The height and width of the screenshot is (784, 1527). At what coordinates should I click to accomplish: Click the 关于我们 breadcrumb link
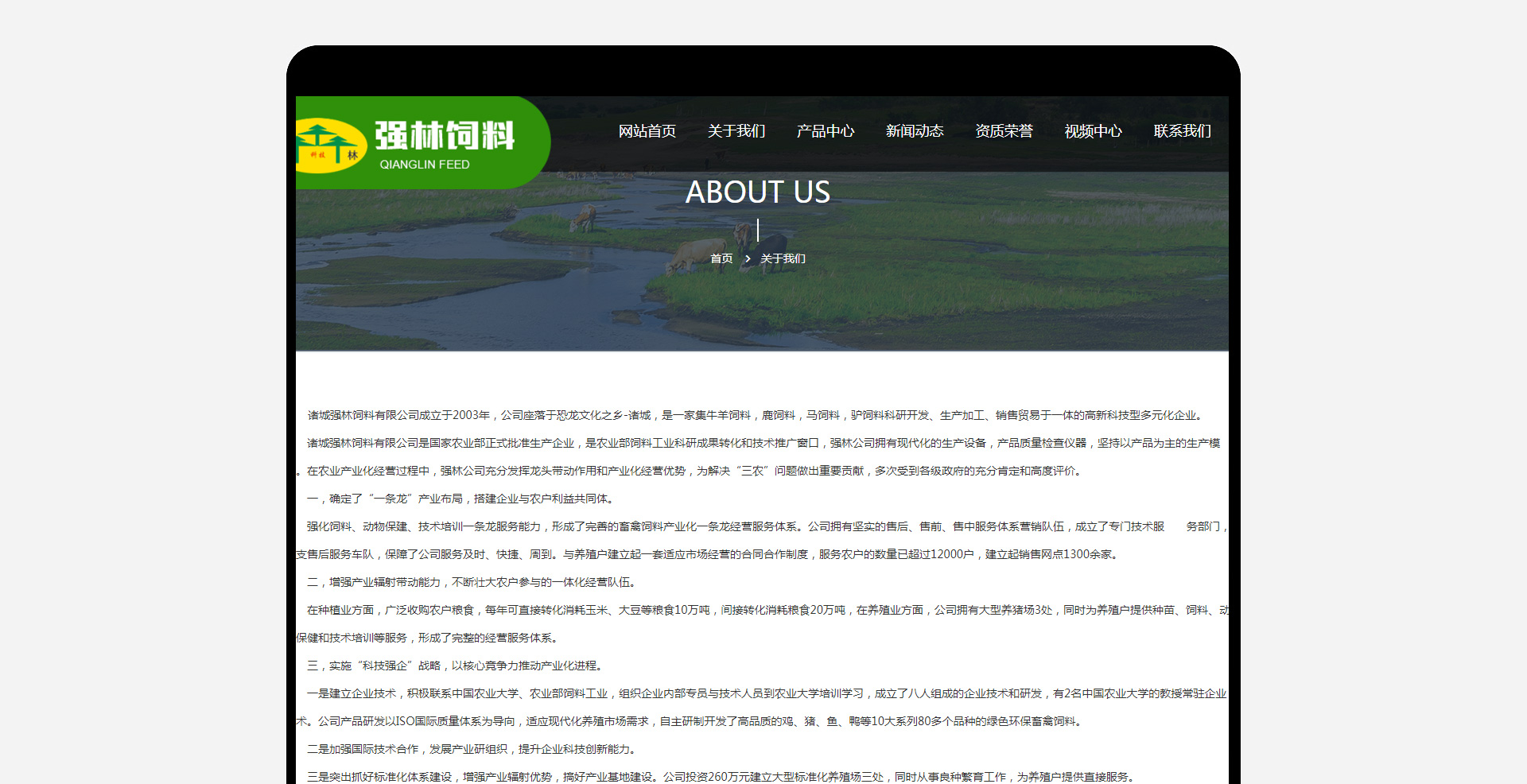point(783,258)
